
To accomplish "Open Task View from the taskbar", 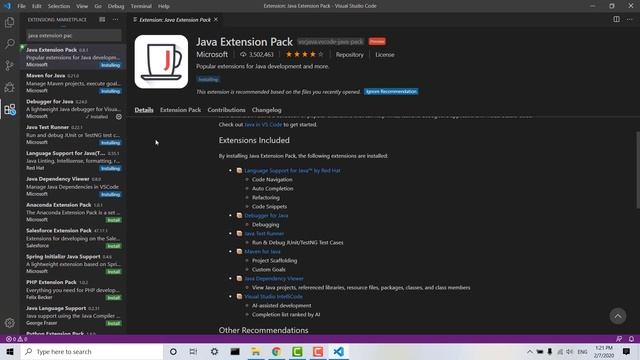I will click(193, 351).
